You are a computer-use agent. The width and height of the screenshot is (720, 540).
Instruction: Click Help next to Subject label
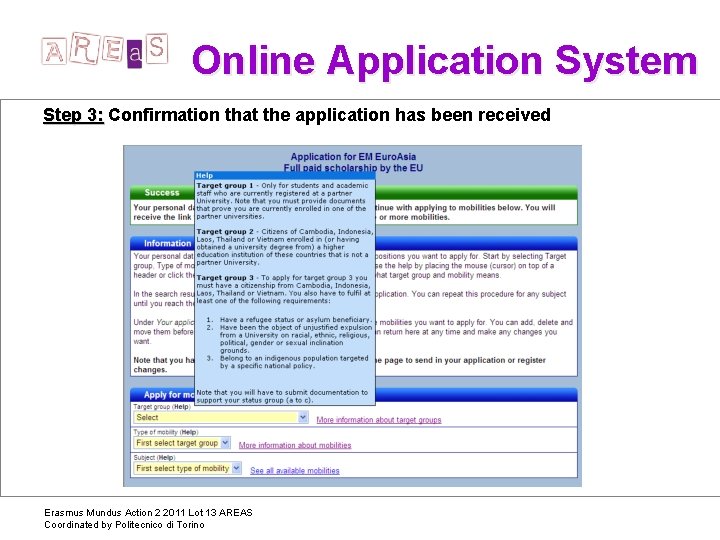pyautogui.click(x=166, y=457)
